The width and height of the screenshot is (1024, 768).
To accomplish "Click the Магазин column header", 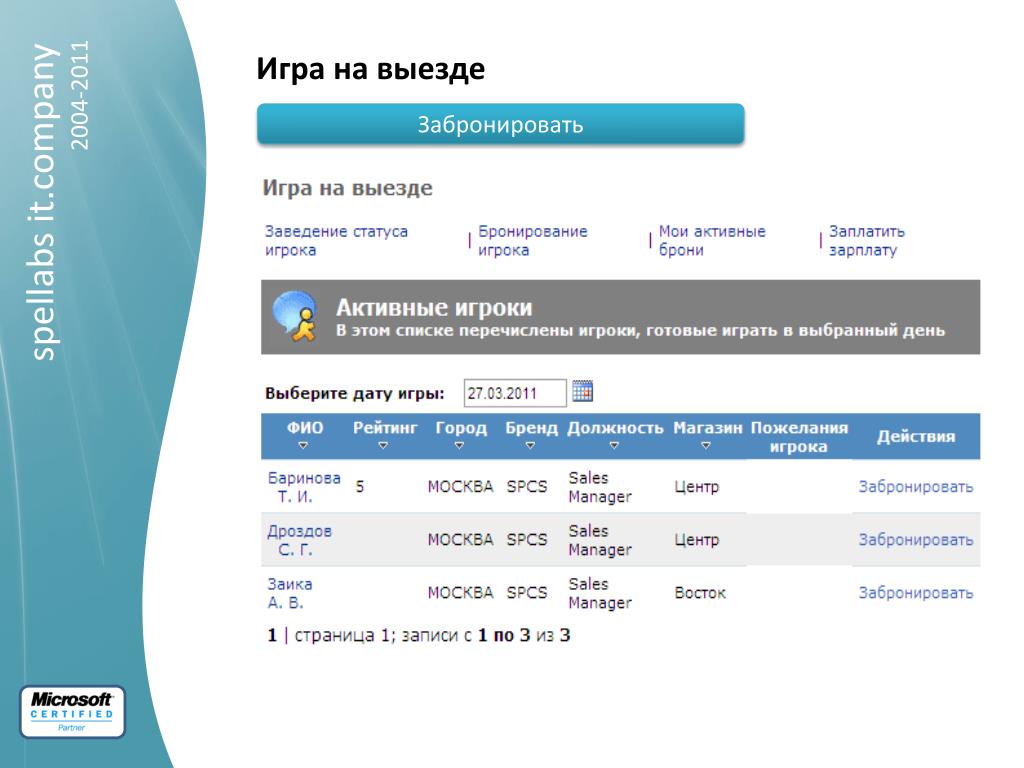I will [707, 428].
